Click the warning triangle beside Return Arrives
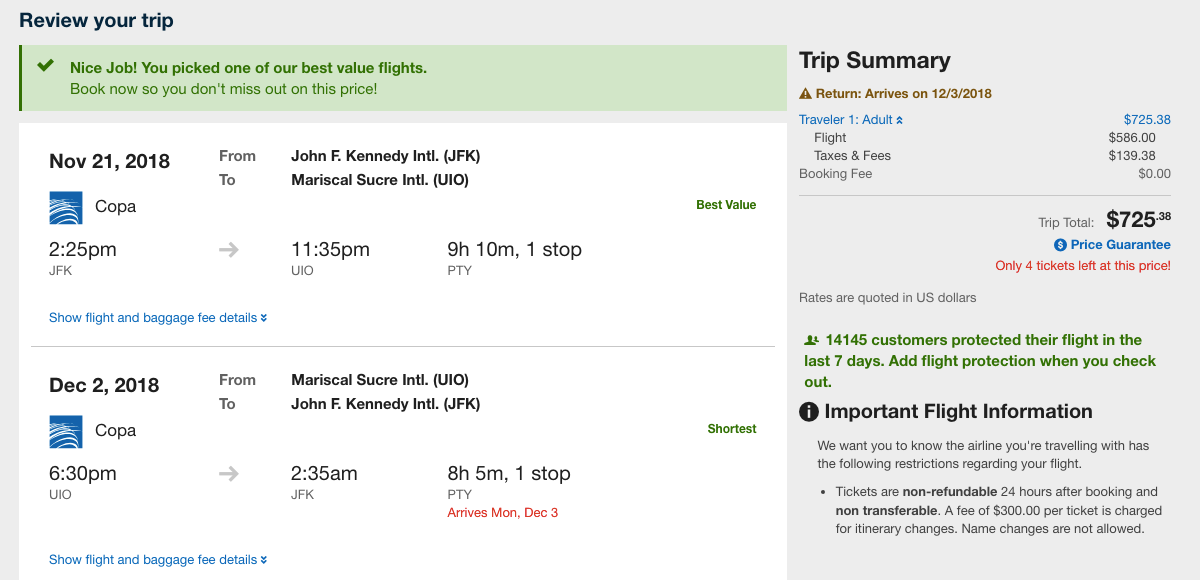This screenshot has width=1200, height=580. pos(806,94)
